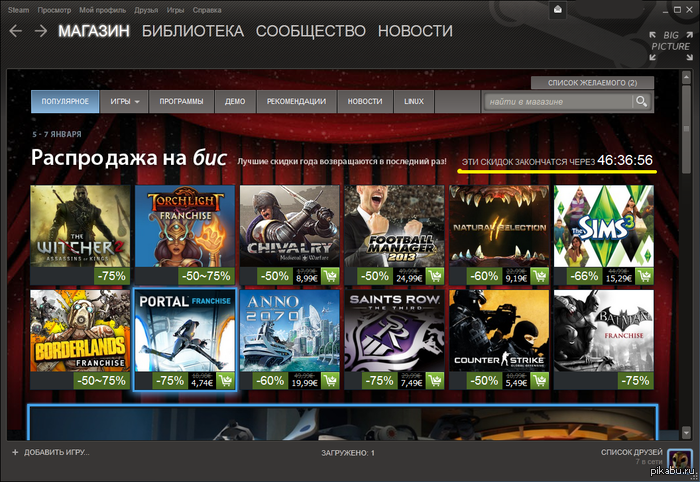Click ДОБАВИТЬ ИГРУ link
Viewport: 700px width, 482px height.
pos(57,452)
